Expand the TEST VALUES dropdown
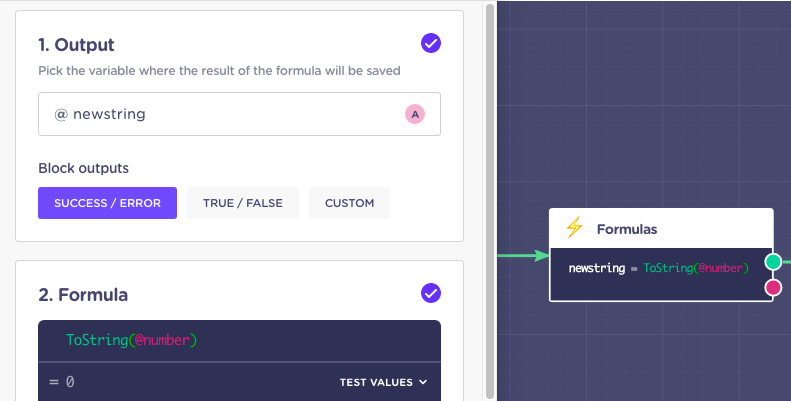Viewport: 791px width, 401px height. point(383,382)
